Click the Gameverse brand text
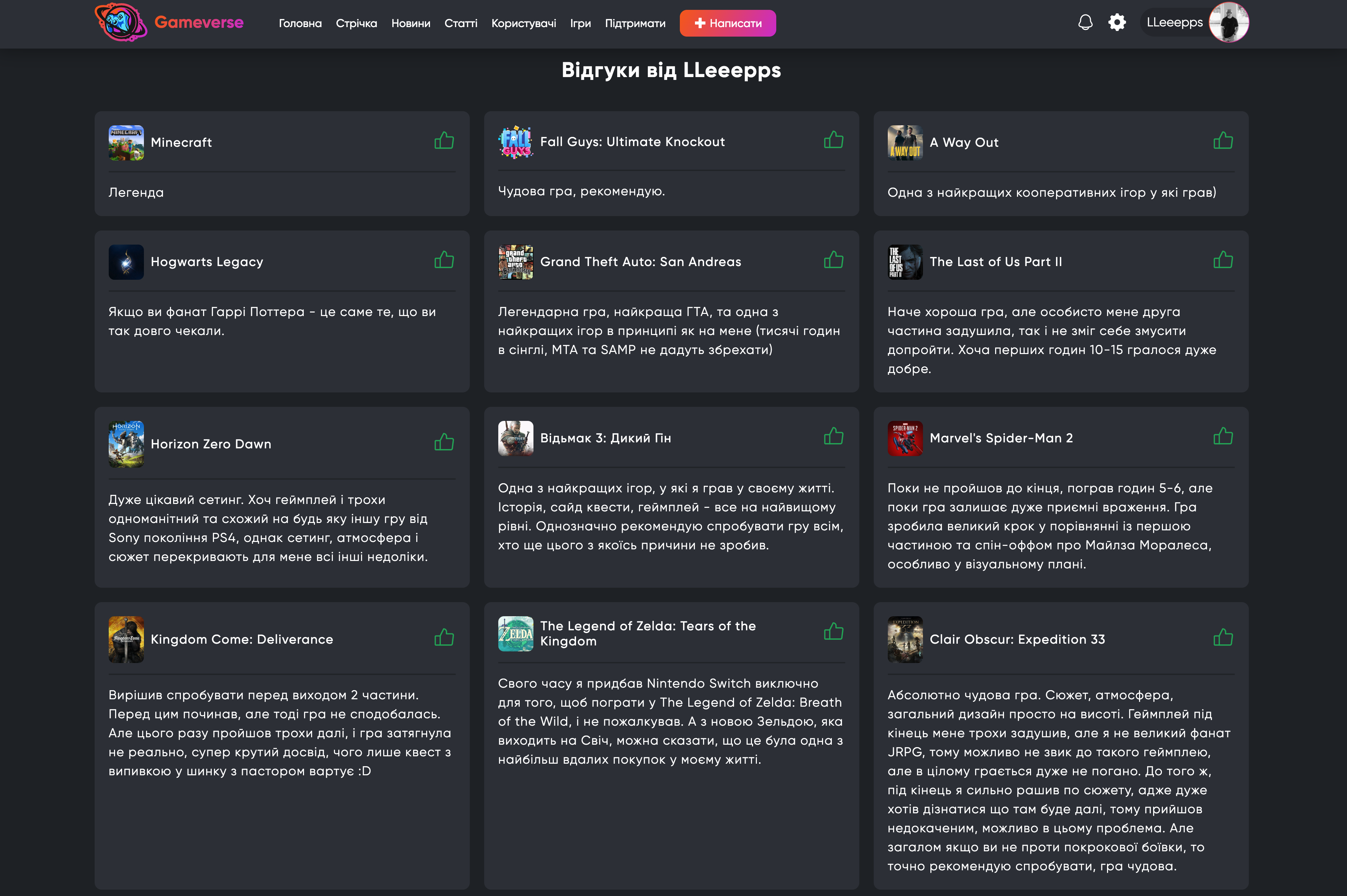 (x=199, y=22)
